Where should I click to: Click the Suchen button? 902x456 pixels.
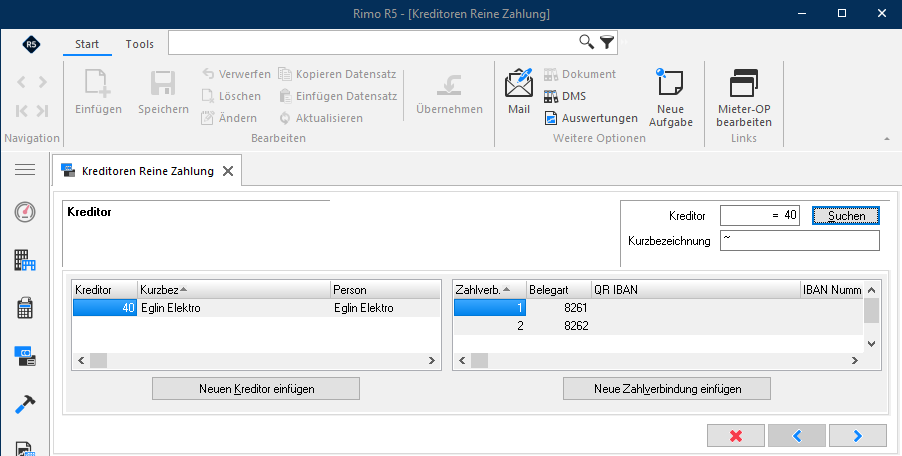(846, 216)
